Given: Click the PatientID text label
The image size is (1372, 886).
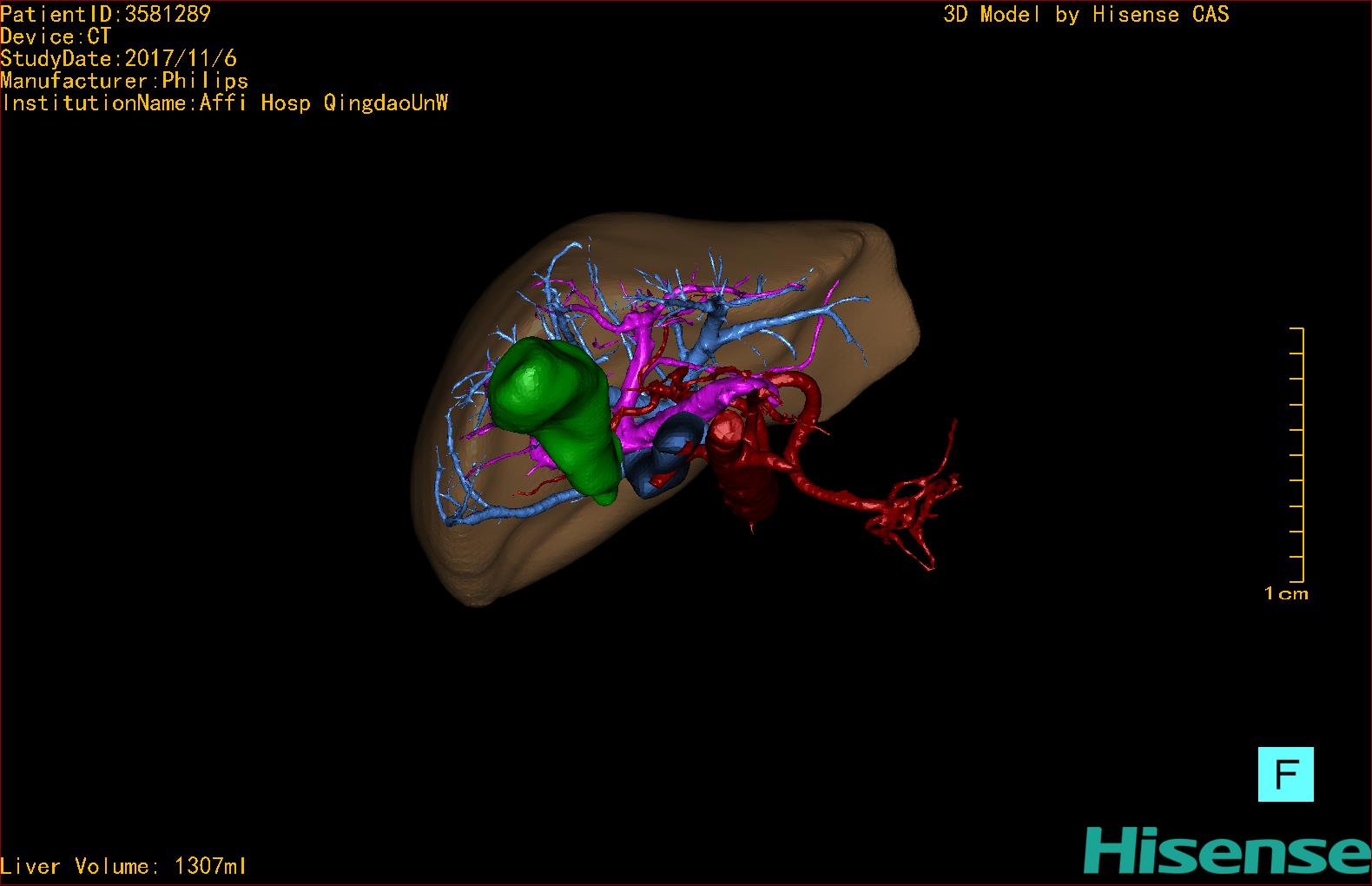Looking at the screenshot, I should tap(105, 14).
